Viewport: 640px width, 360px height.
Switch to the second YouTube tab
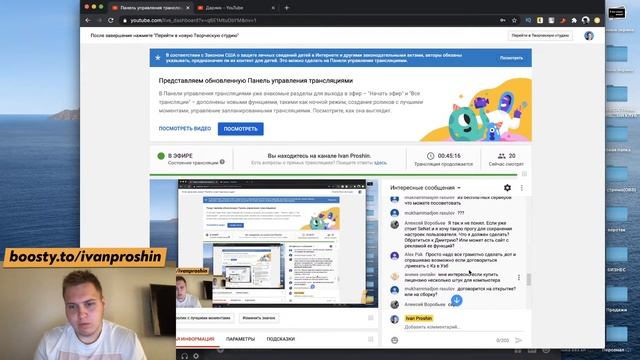click(x=234, y=7)
